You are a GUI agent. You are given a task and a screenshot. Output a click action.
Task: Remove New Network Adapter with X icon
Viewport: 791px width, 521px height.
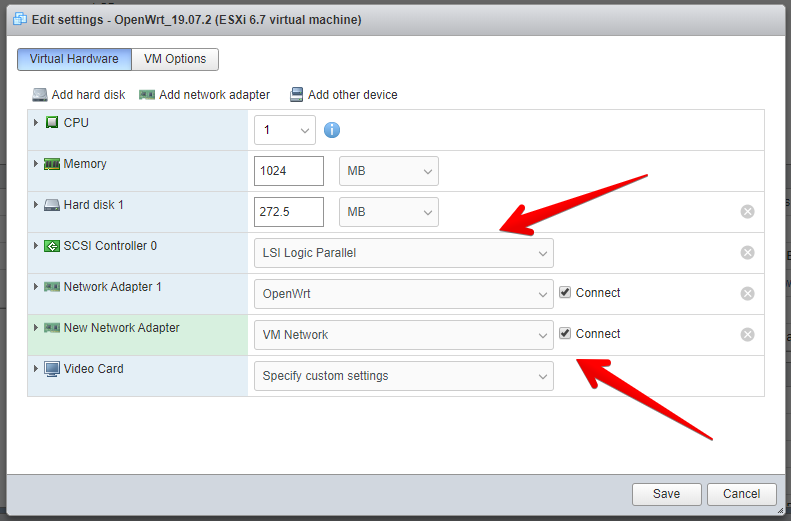[747, 335]
